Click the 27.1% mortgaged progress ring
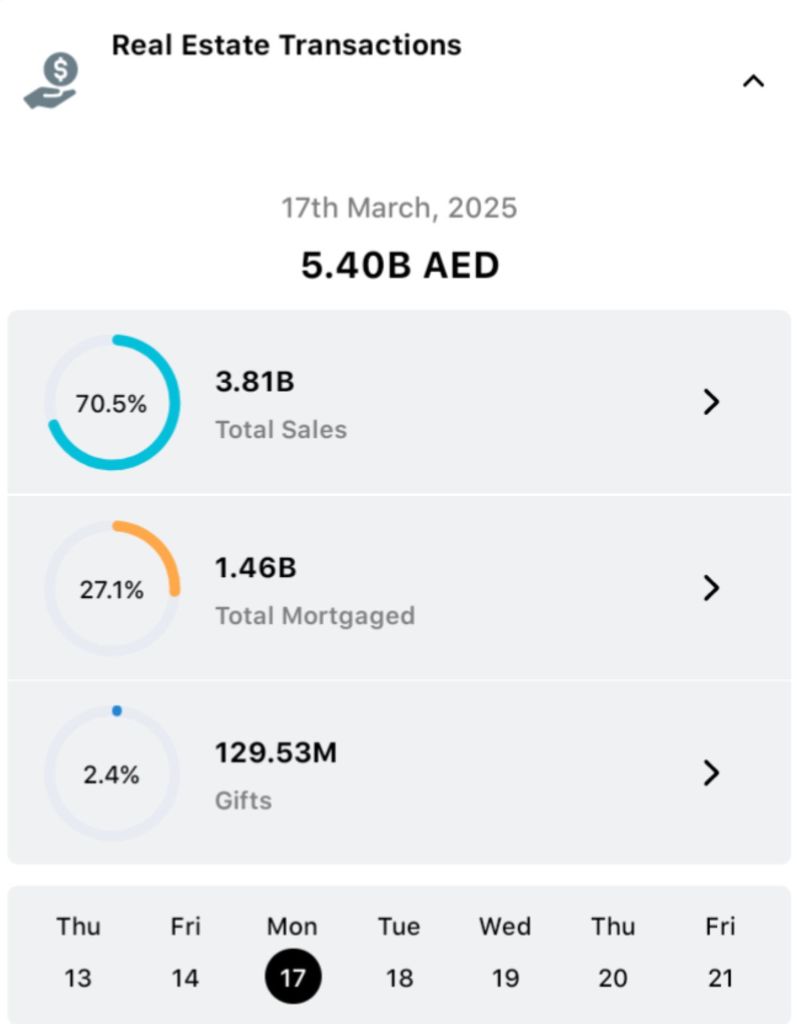Viewport: 797px width, 1024px height. (x=112, y=589)
